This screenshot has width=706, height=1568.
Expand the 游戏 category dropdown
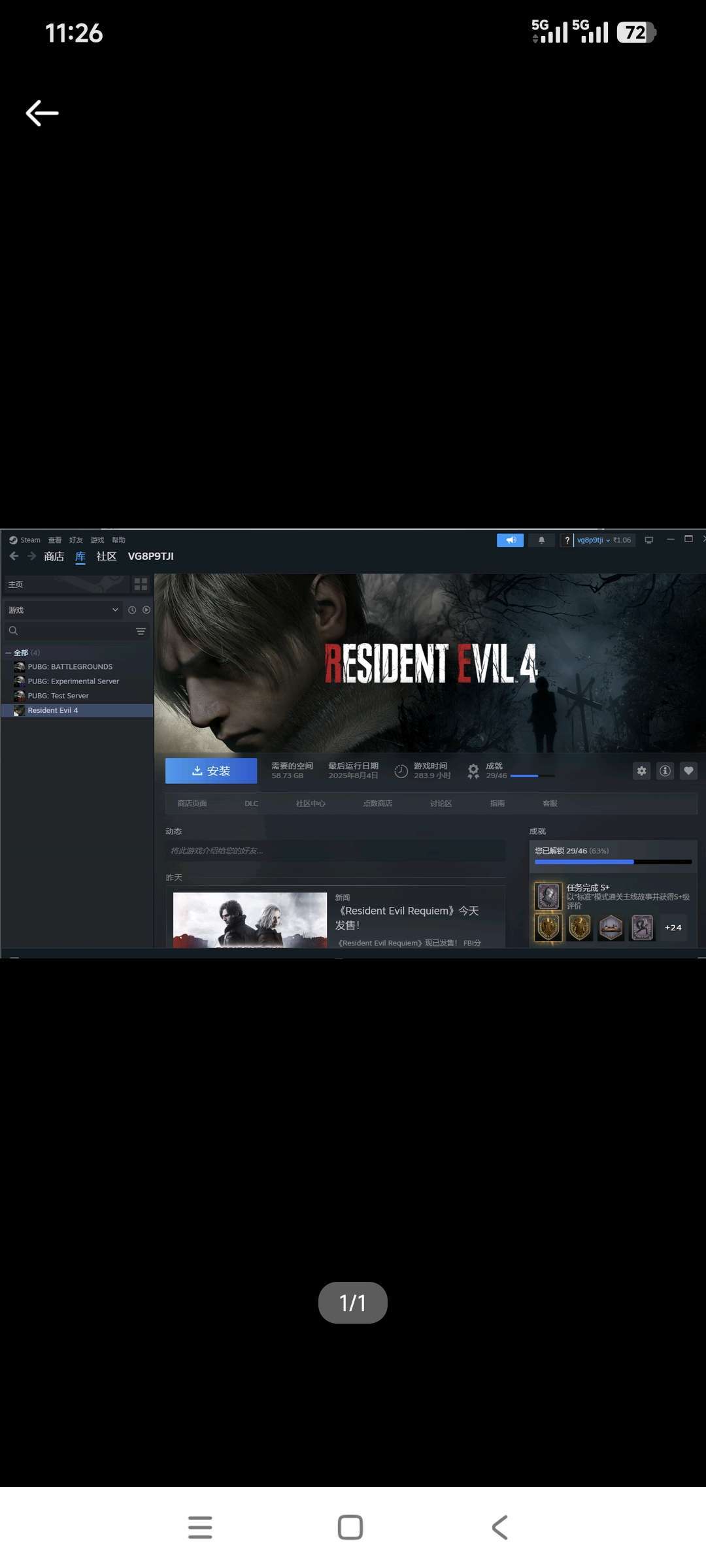(x=115, y=610)
